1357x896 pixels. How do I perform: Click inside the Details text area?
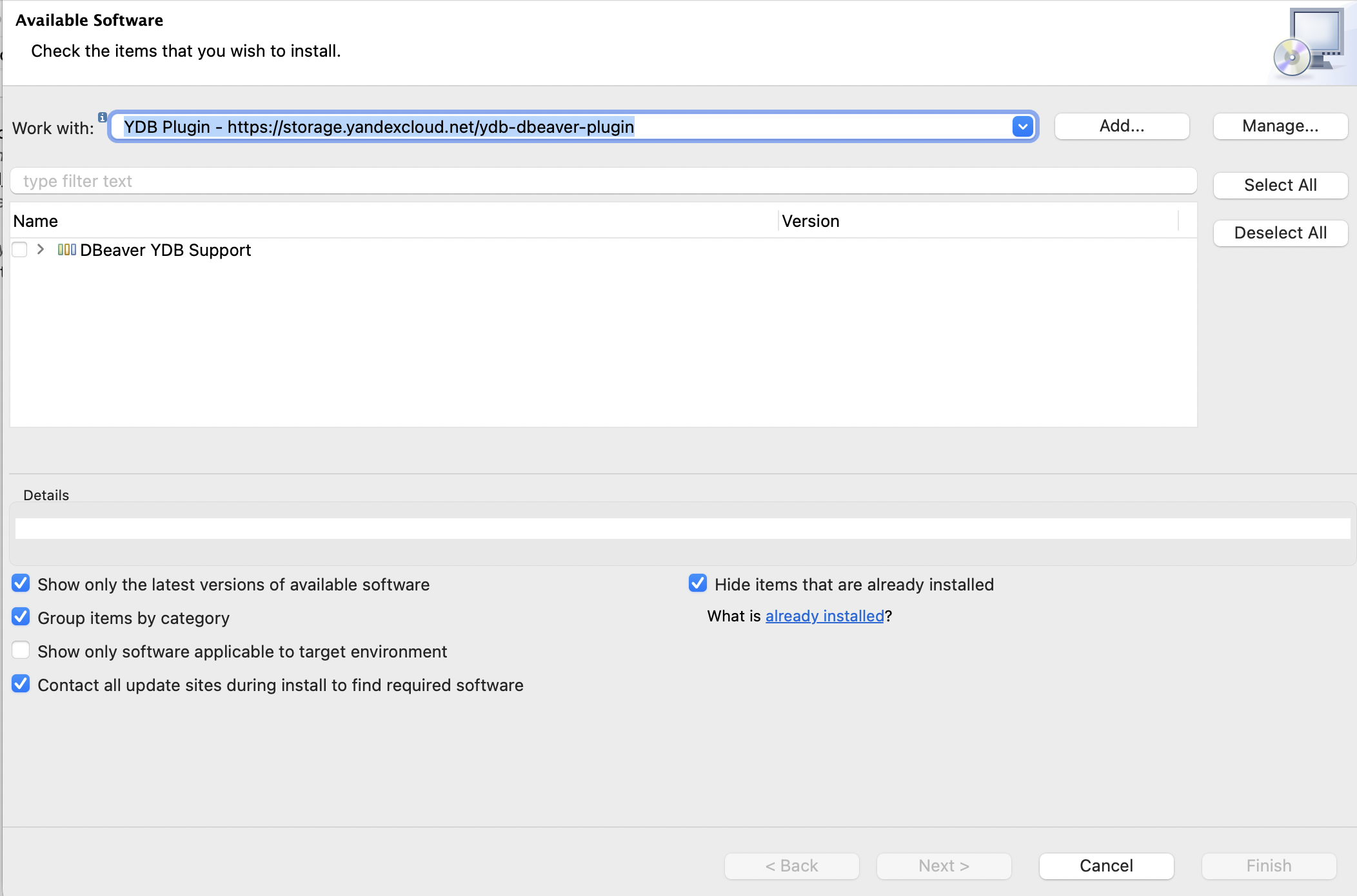682,529
